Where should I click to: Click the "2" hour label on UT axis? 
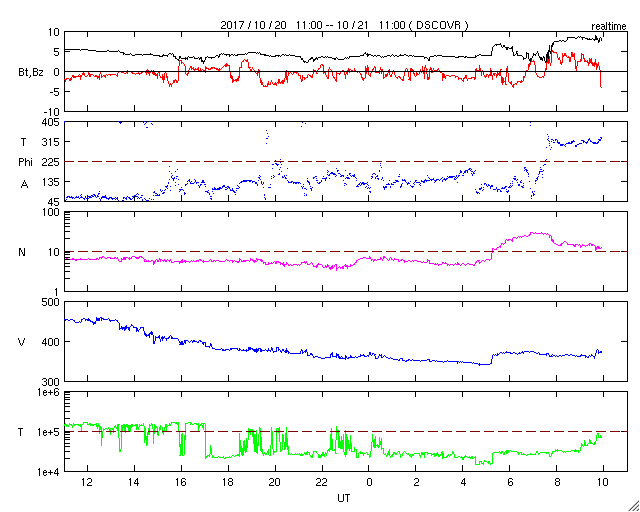pyautogui.click(x=416, y=482)
